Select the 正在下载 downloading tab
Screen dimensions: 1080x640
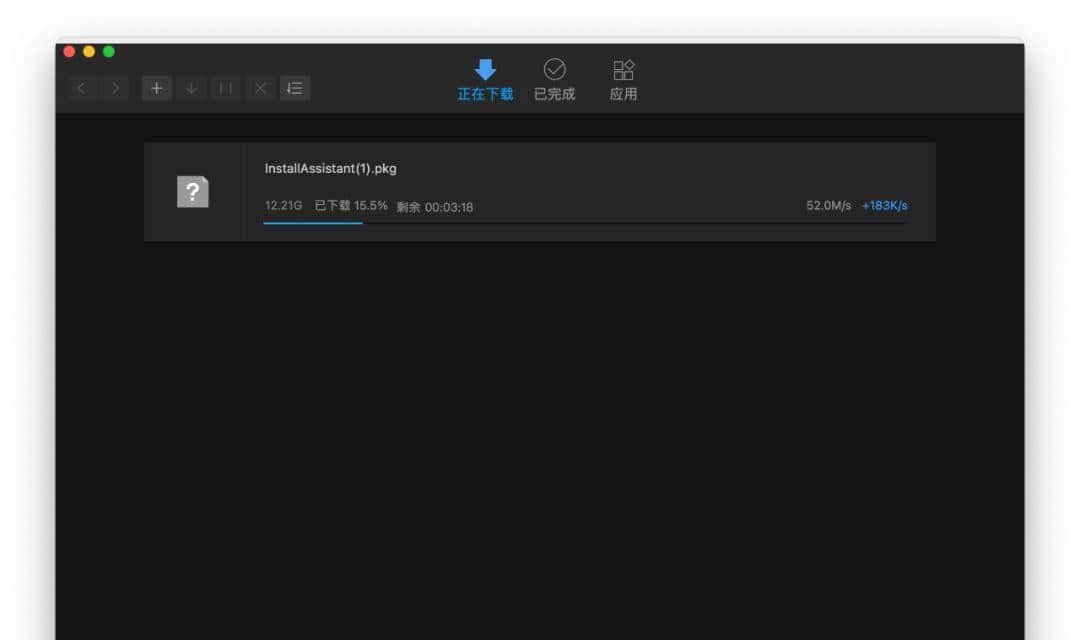[x=484, y=92]
